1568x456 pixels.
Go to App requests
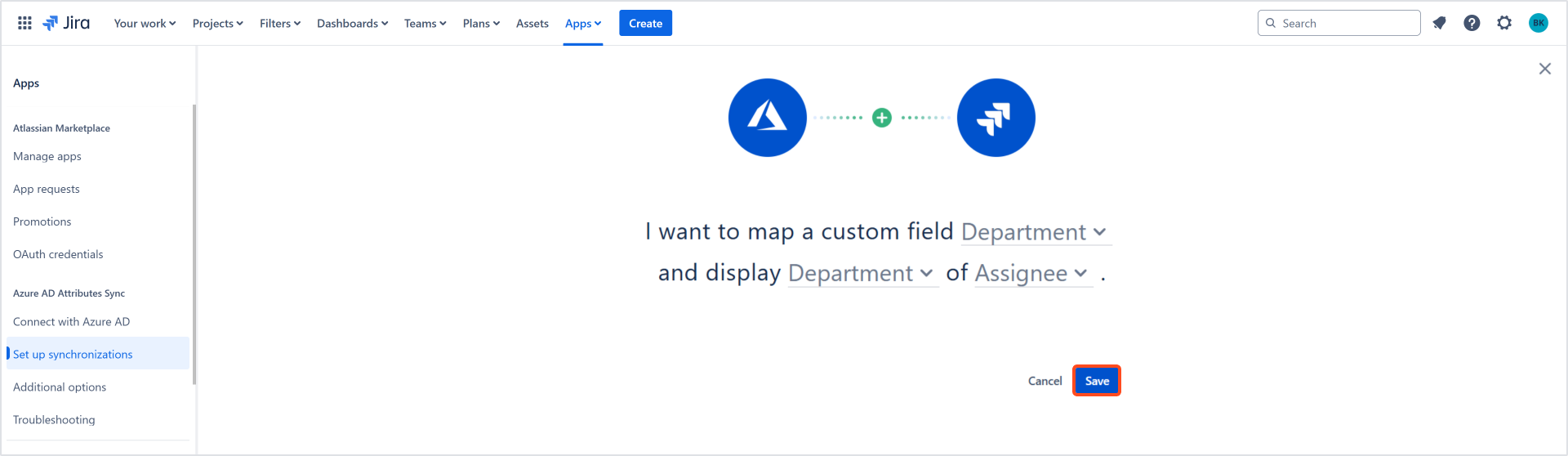[x=47, y=189]
